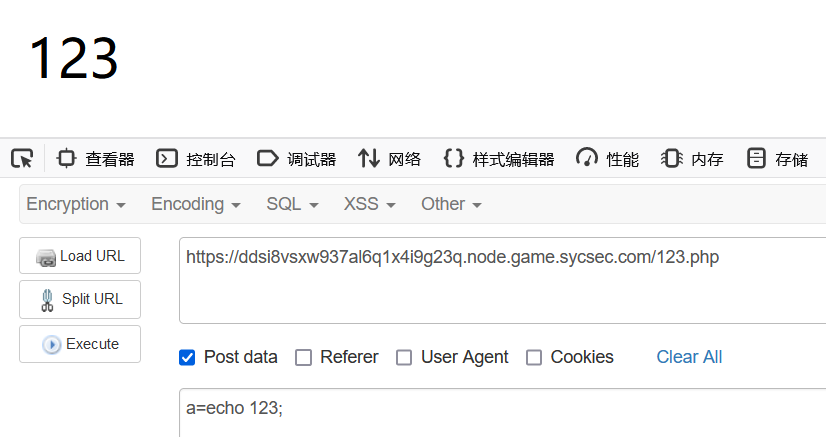Viewport: 826px width, 437px height.
Task: Open the 查看器 inspector panel
Action: pyautogui.click(x=95, y=158)
